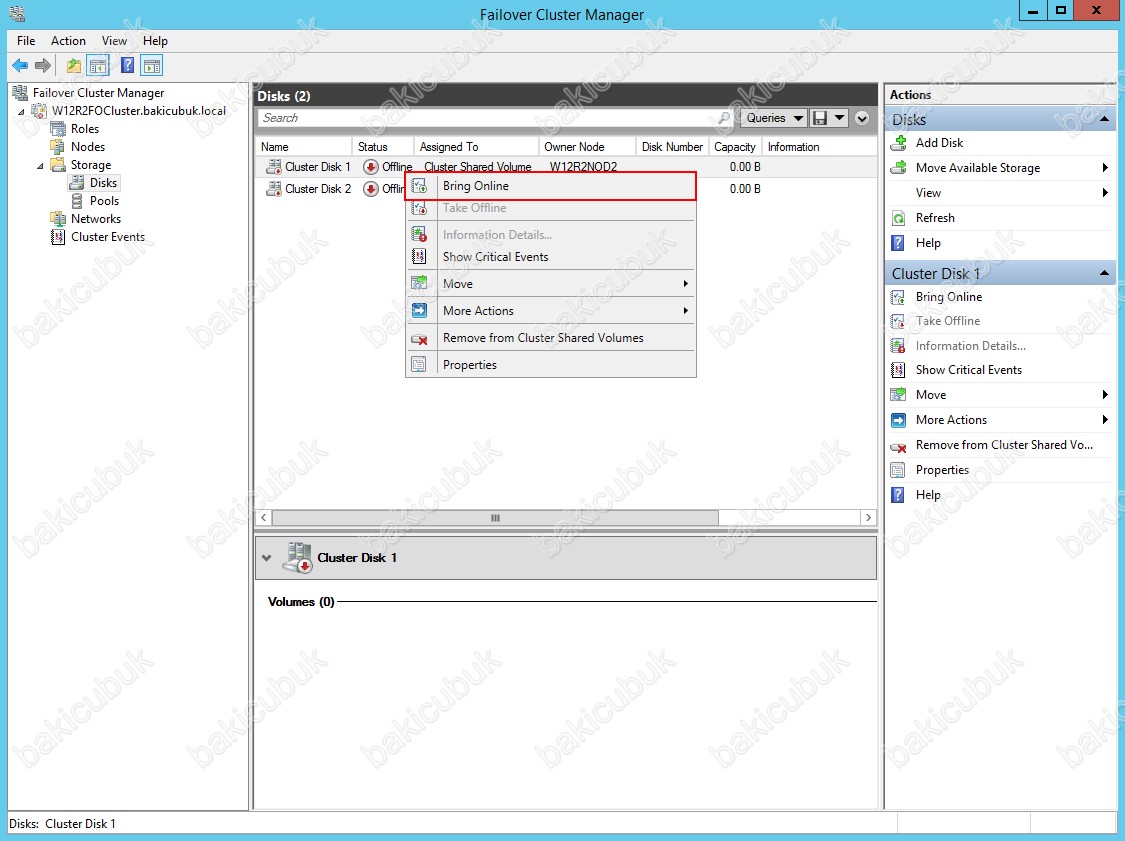Click the Back arrow toolbar icon
Image resolution: width=1125 pixels, height=841 pixels.
(x=20, y=66)
